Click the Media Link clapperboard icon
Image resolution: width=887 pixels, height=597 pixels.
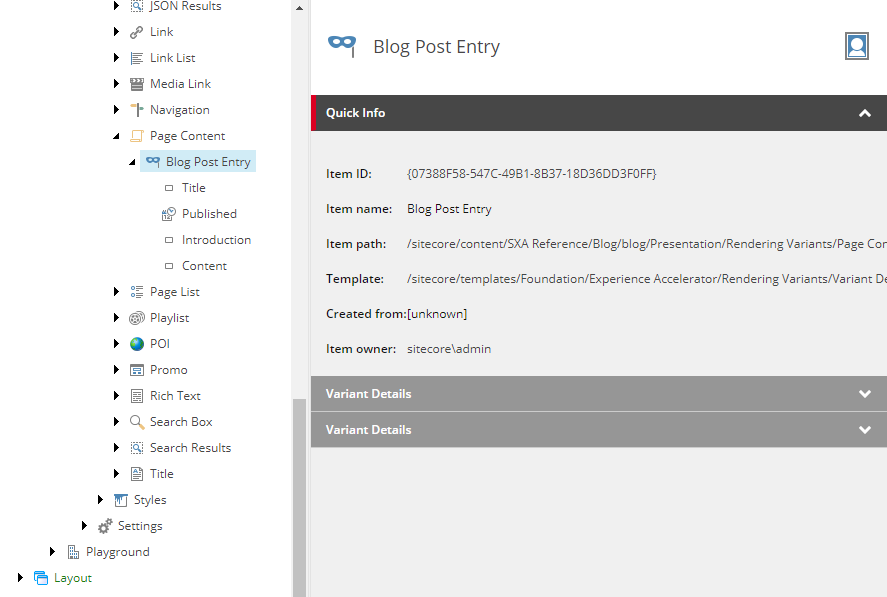136,84
